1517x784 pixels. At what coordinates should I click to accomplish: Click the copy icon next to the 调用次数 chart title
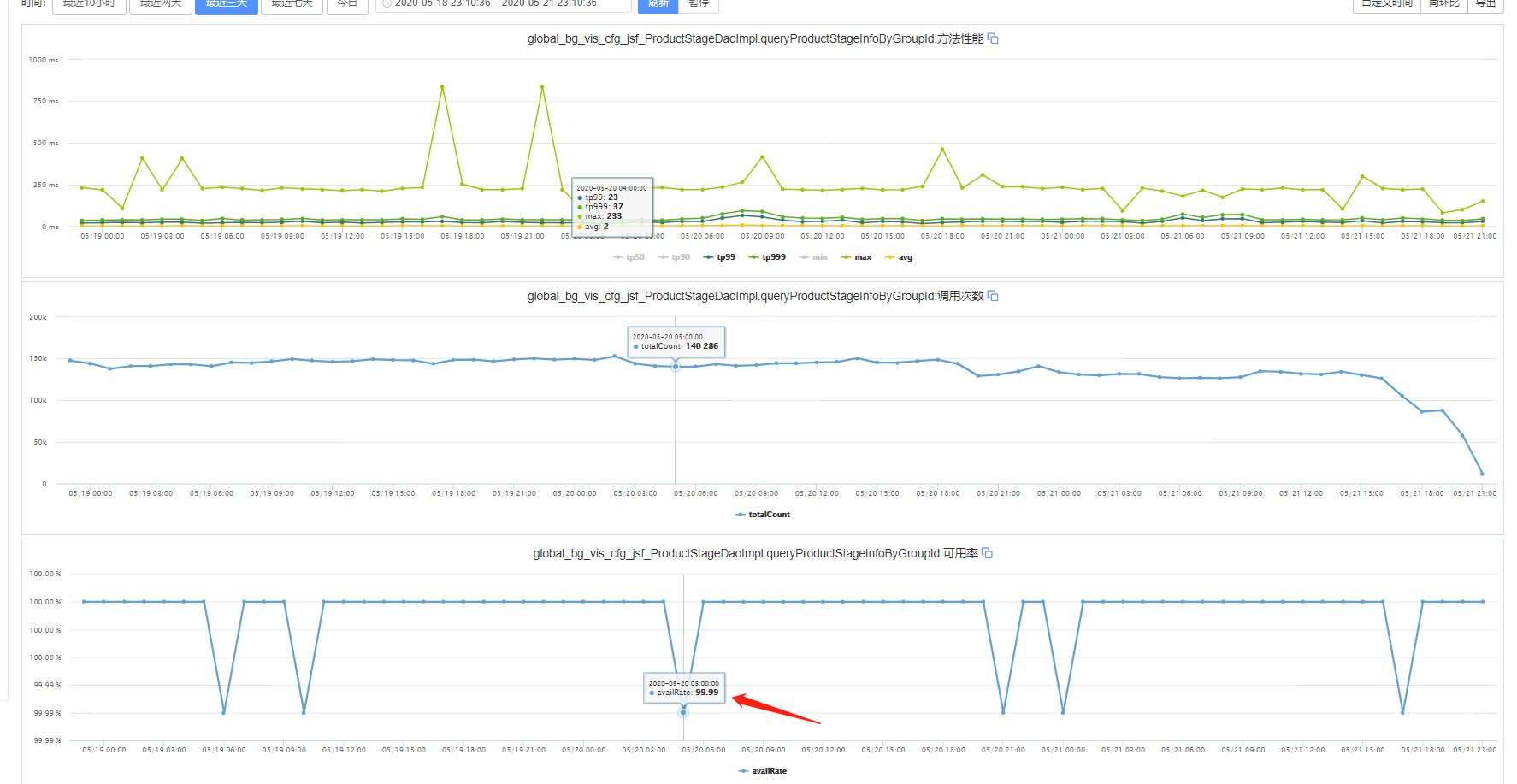[993, 295]
